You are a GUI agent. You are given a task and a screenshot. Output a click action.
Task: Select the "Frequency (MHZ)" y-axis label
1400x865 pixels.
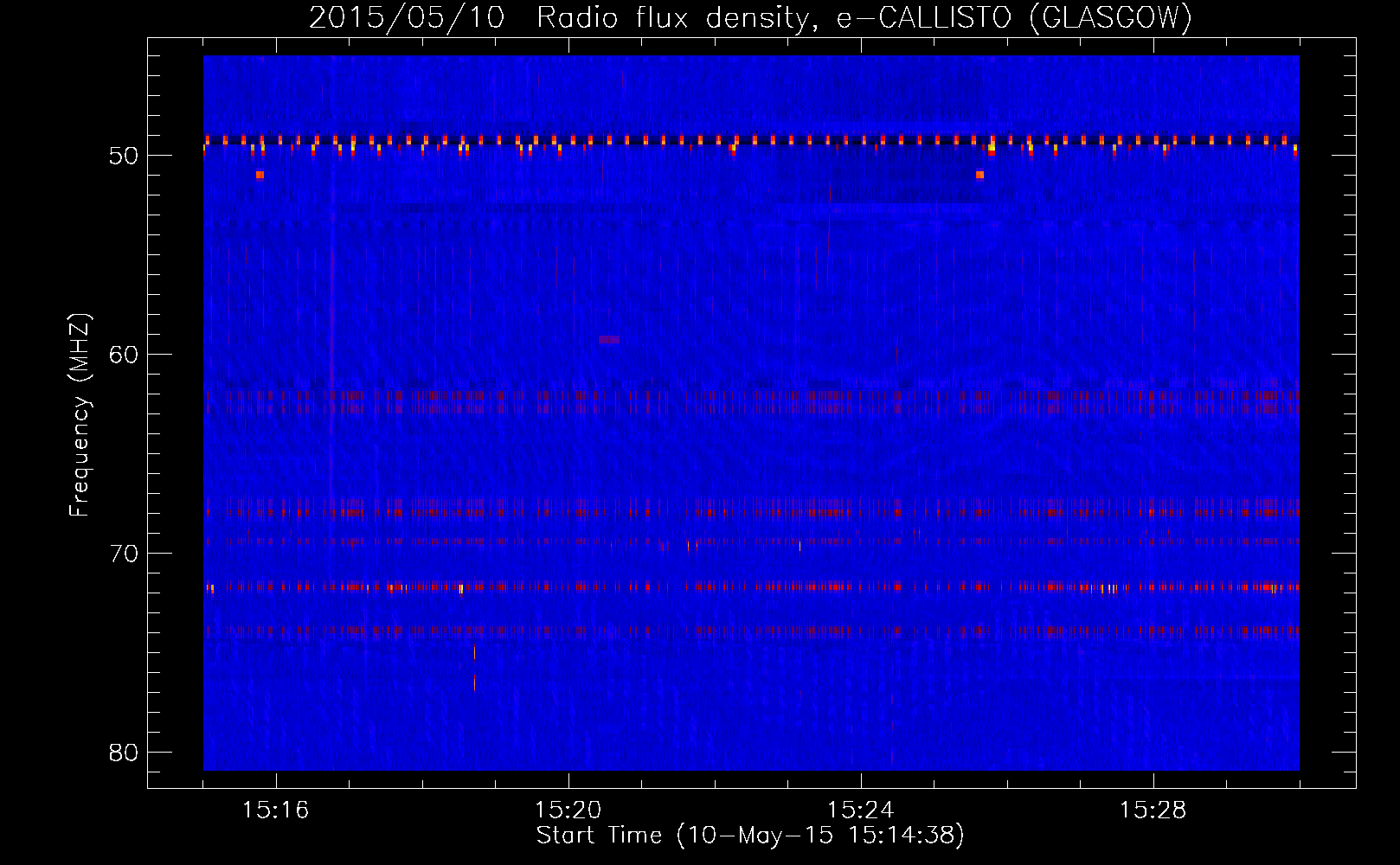click(80, 415)
